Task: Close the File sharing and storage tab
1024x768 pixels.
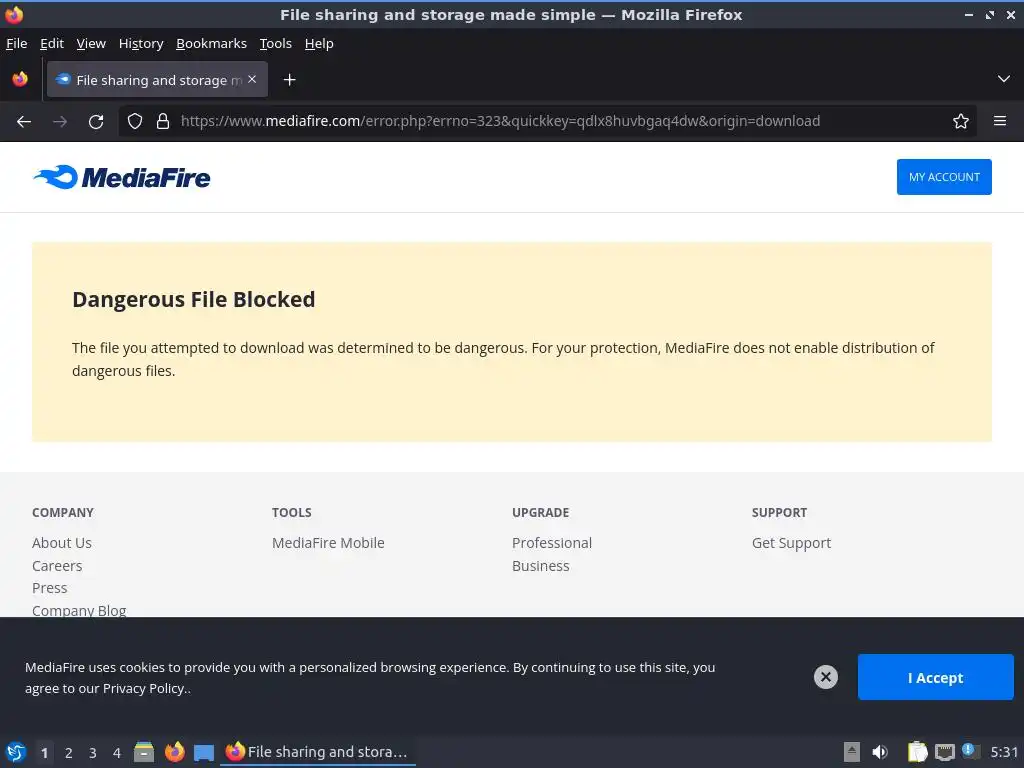Action: pos(252,79)
